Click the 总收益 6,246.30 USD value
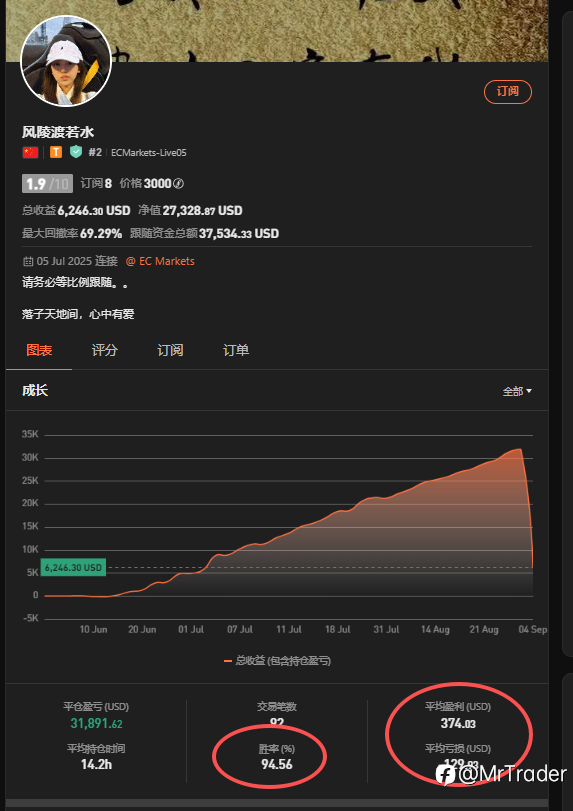The height and width of the screenshot is (811, 573). 94,211
